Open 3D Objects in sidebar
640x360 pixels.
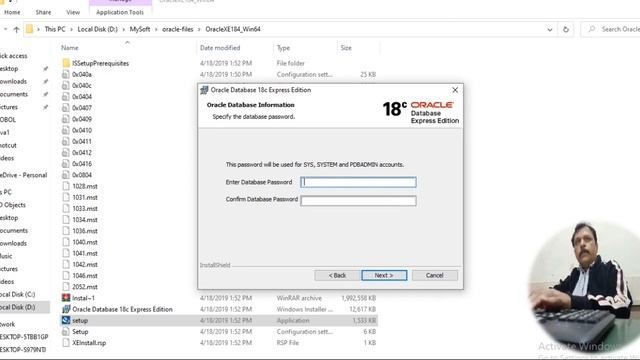click(x=13, y=205)
